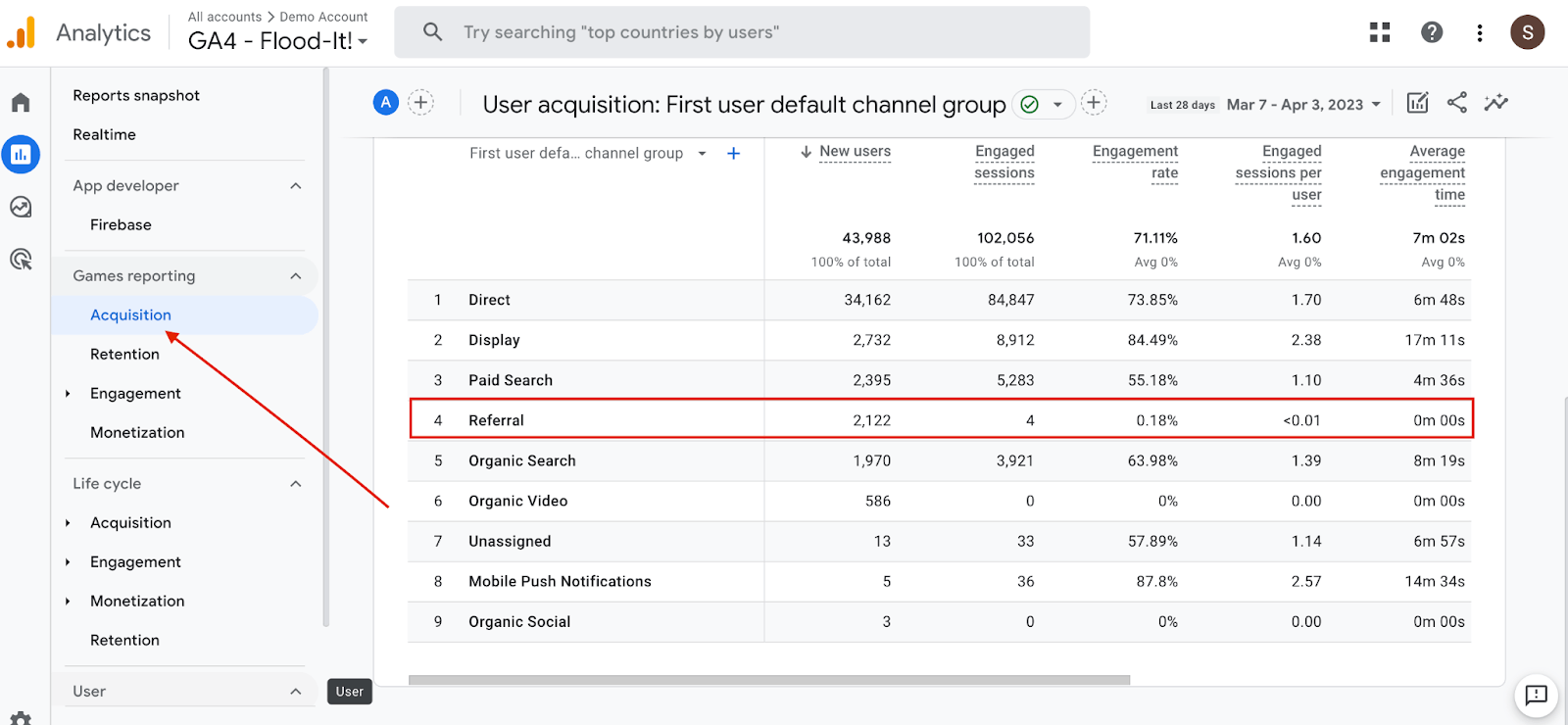Open the First user channel group dropdown
The height and width of the screenshot is (725, 1568).
(702, 154)
